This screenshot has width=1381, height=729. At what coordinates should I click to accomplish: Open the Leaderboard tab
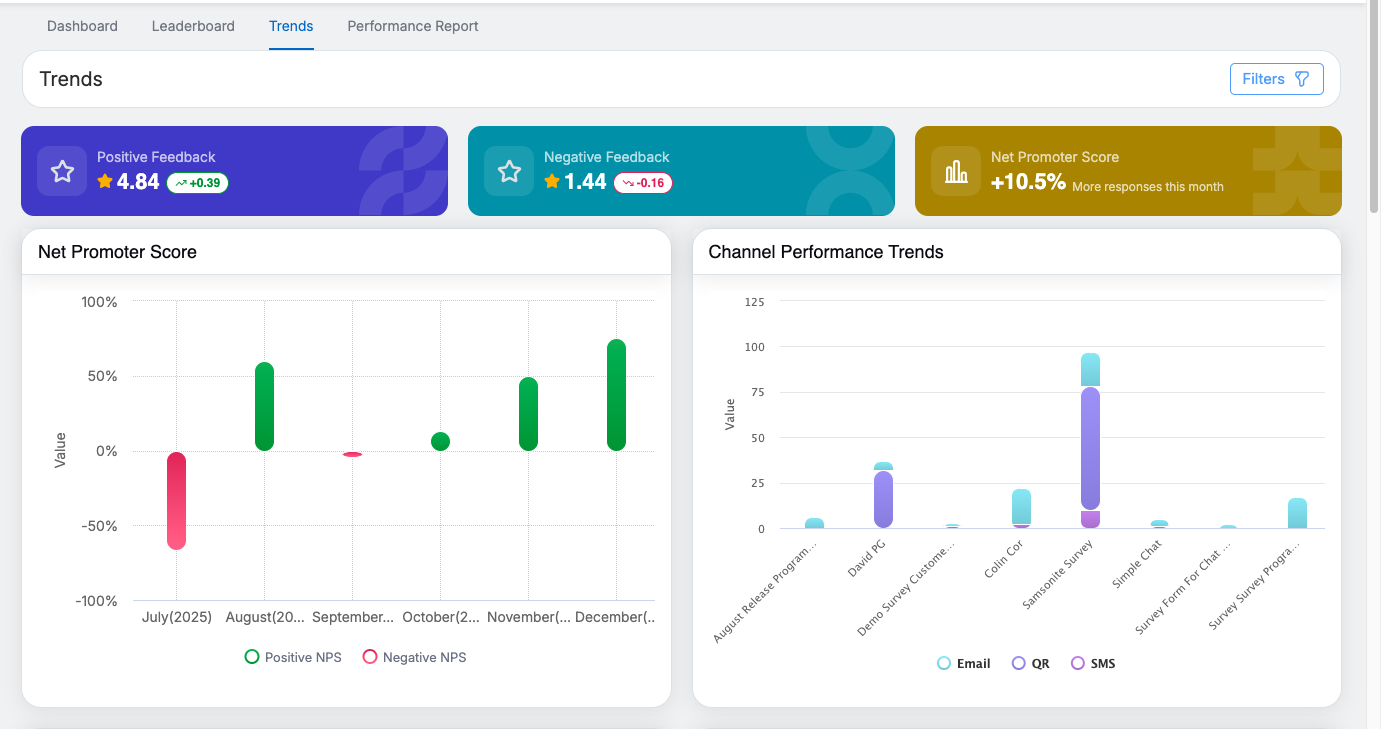(193, 26)
